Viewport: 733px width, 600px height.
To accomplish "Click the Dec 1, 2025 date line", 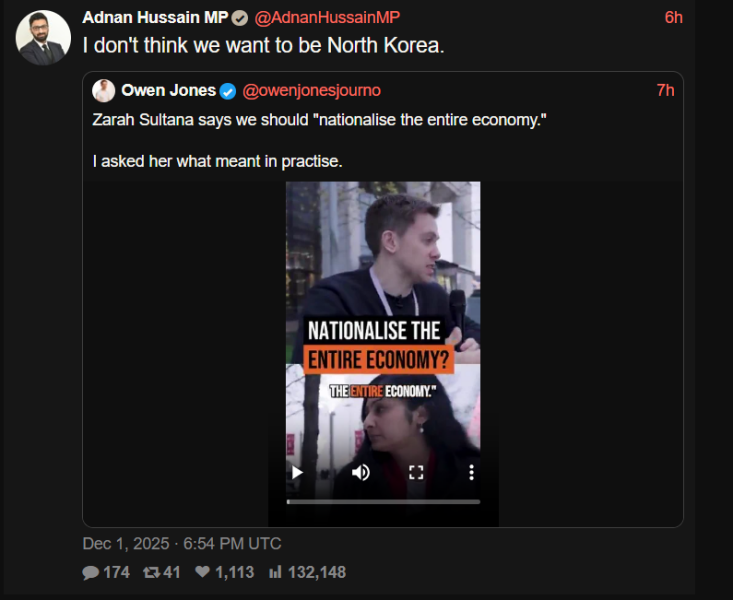I will pos(182,544).
